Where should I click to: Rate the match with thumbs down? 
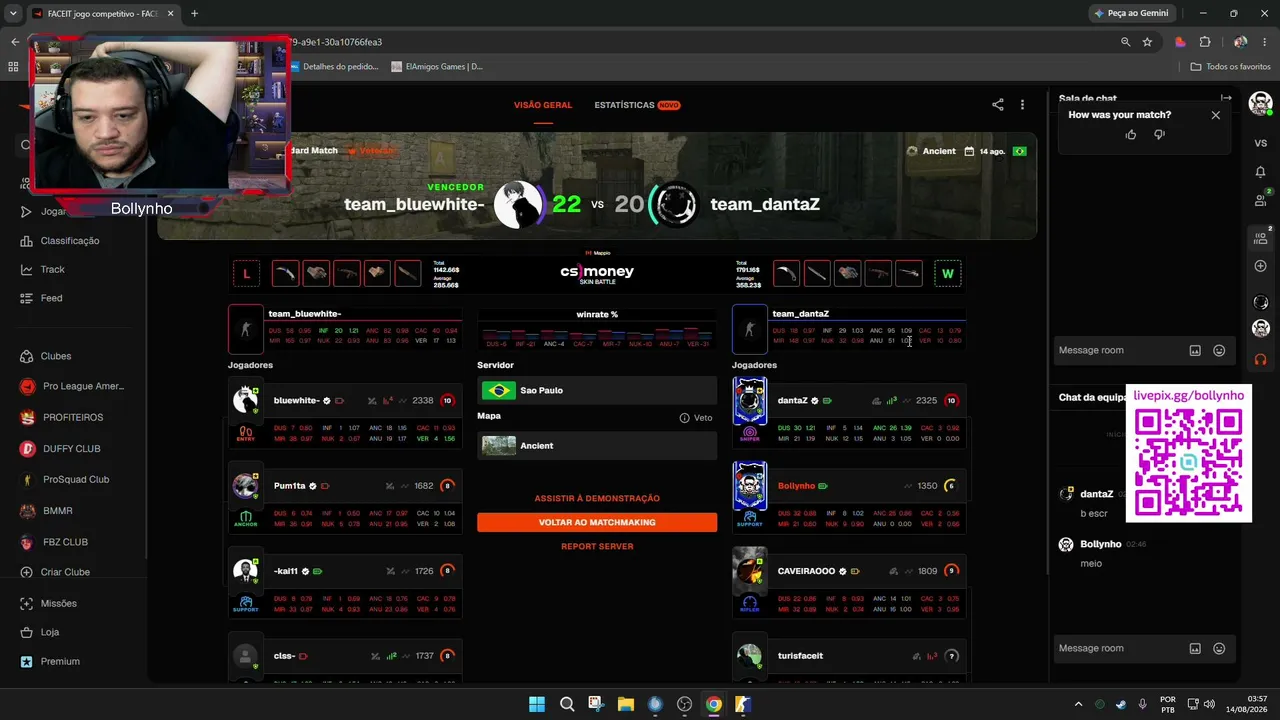(x=1159, y=135)
